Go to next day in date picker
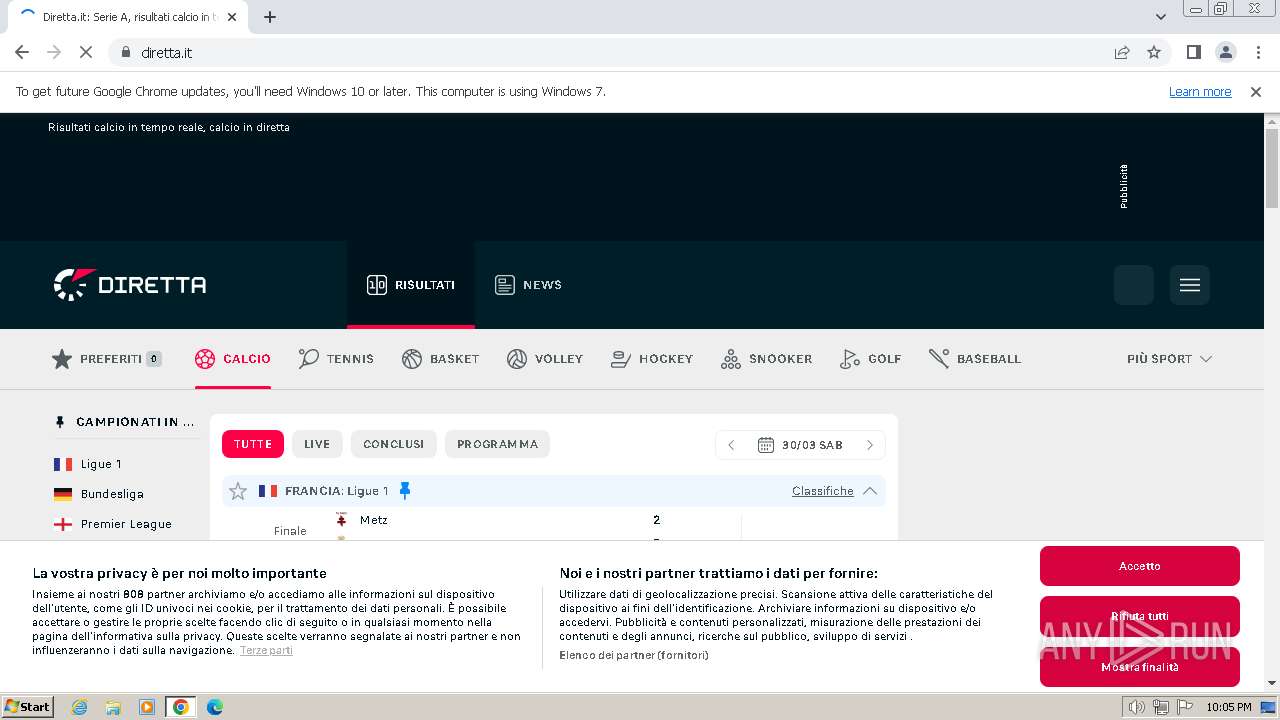 pos(870,445)
